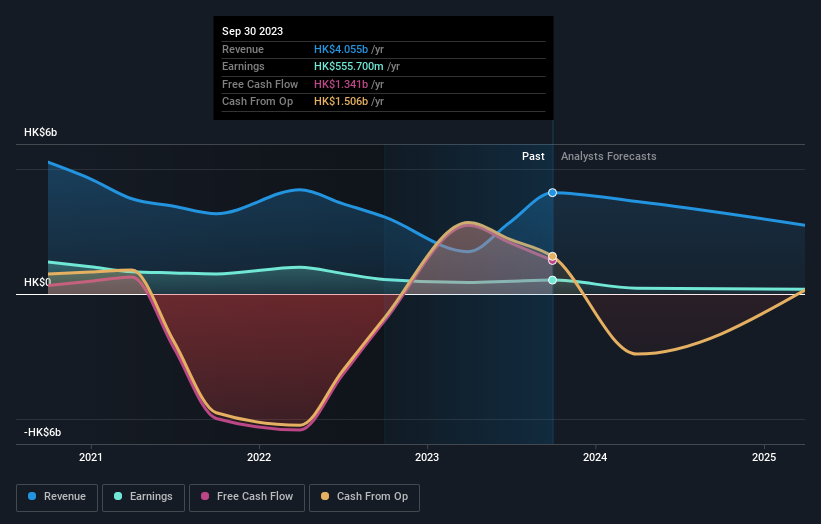Select the blue Revenue data point marker
The width and height of the screenshot is (821, 524).
[x=552, y=193]
